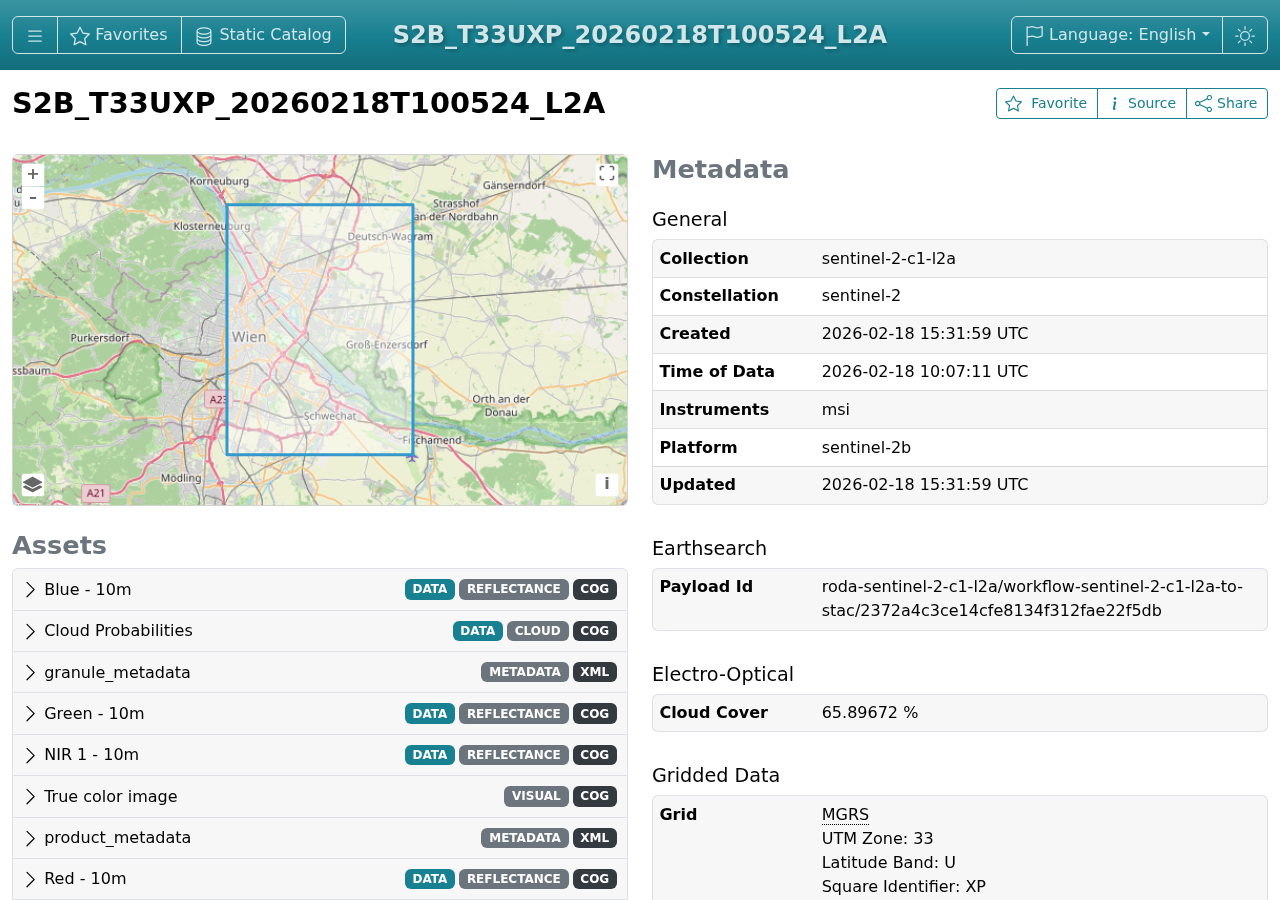This screenshot has height=900, width=1280.
Task: Click the Instruments value msi
Action: pos(836,410)
